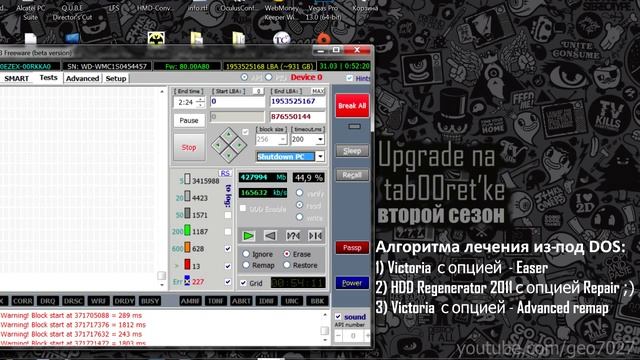This screenshot has height=360, width=640.
Task: Open the second yellow folder desktop icon
Action: (x=239, y=38)
